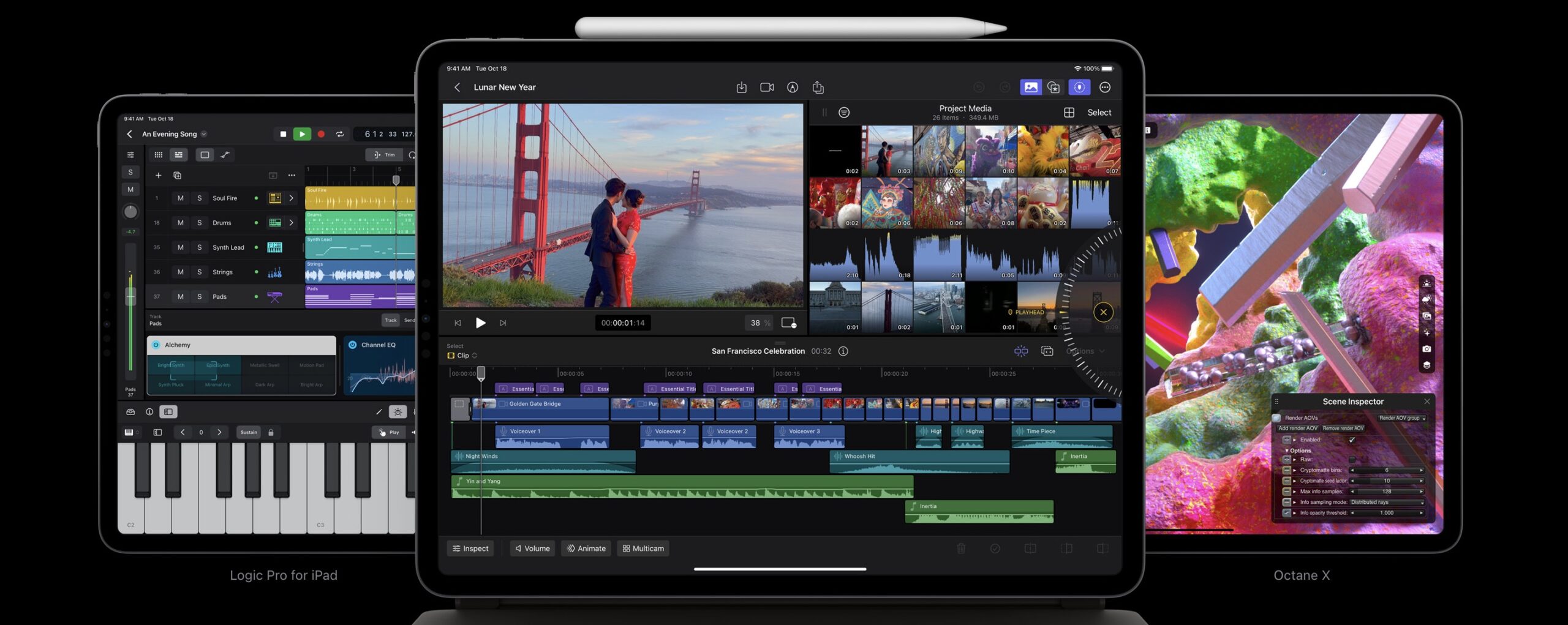Viewport: 1568px width, 625px height.
Task: Go back from Lunar New Year project
Action: (x=457, y=88)
